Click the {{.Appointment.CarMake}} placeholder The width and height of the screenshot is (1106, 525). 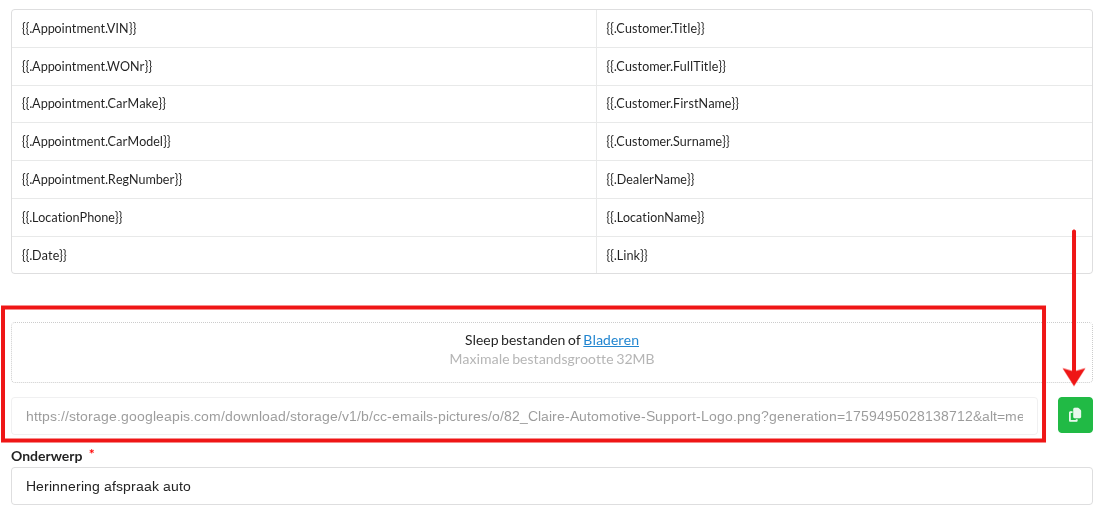coord(93,104)
